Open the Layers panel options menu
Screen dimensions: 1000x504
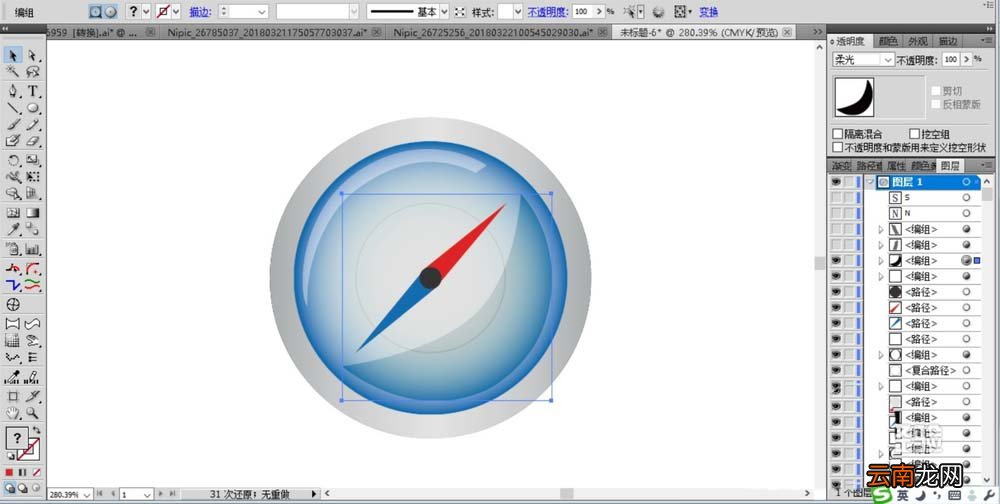[987, 166]
